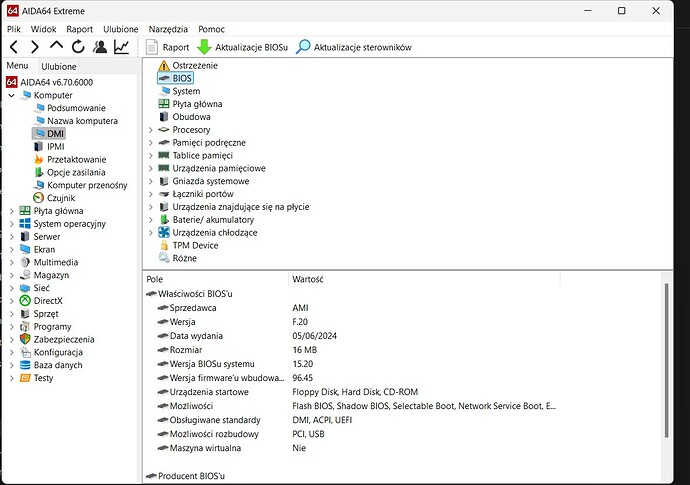Viewport: 690px width, 485px height.
Task: Open Aktualizacje sterowników from toolbar
Action: pos(354,47)
